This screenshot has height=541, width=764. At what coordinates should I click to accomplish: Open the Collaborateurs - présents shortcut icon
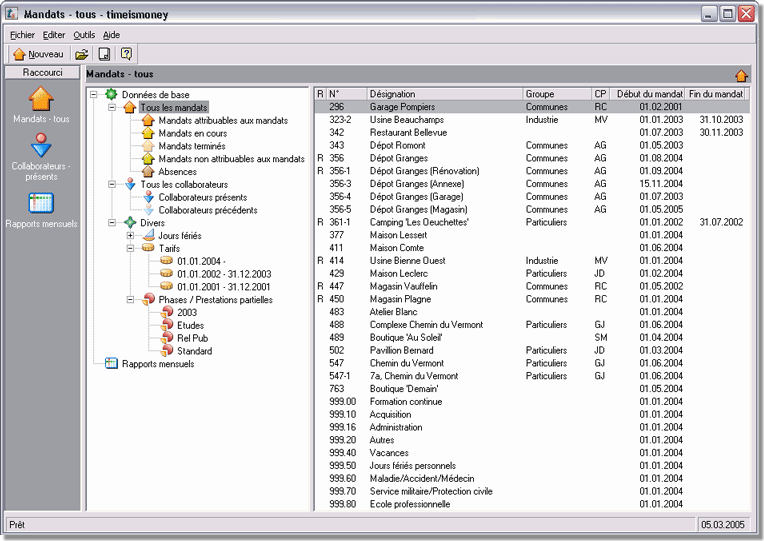(41, 145)
